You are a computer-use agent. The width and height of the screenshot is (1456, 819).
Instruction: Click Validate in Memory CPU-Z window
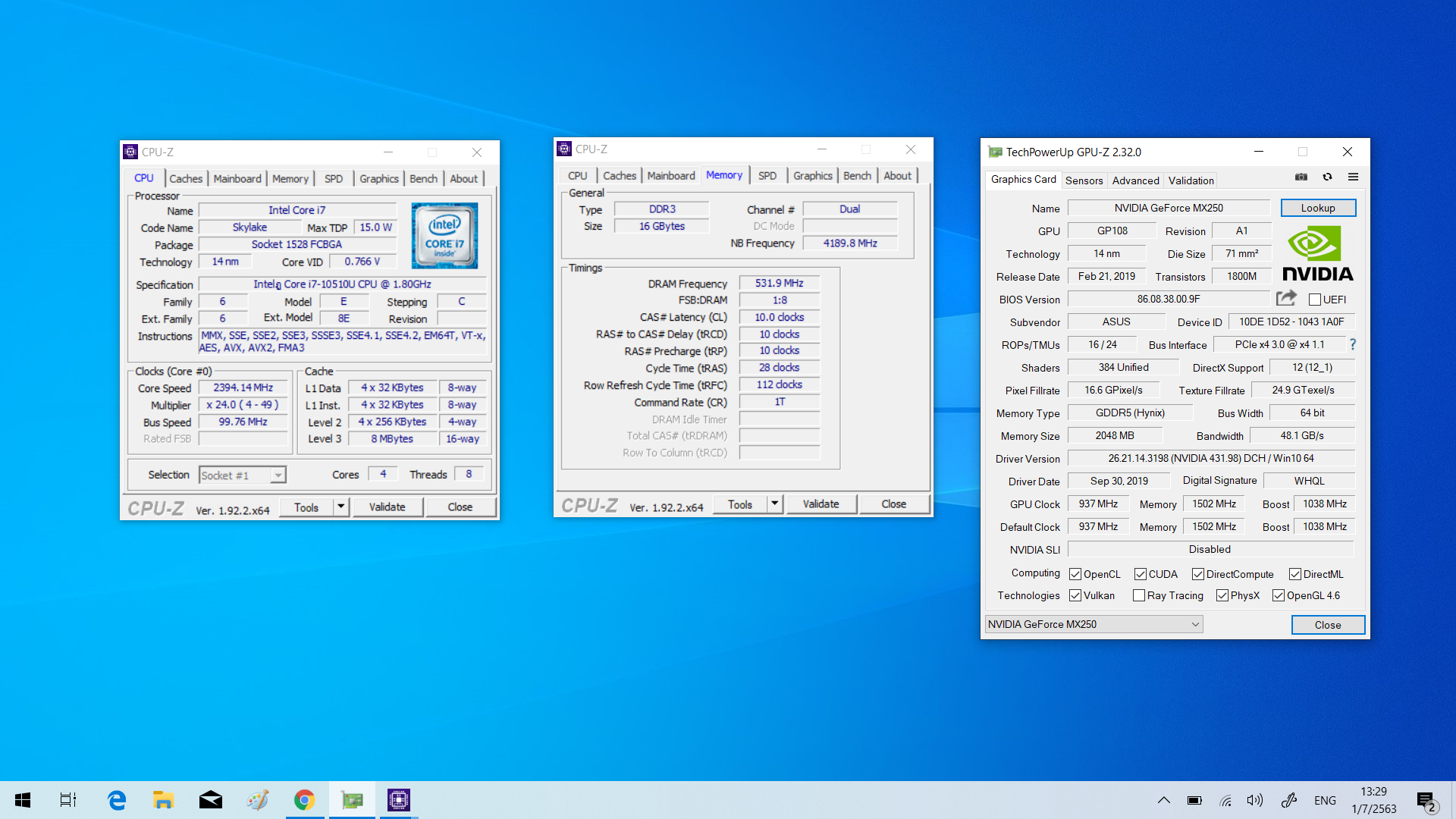point(821,504)
